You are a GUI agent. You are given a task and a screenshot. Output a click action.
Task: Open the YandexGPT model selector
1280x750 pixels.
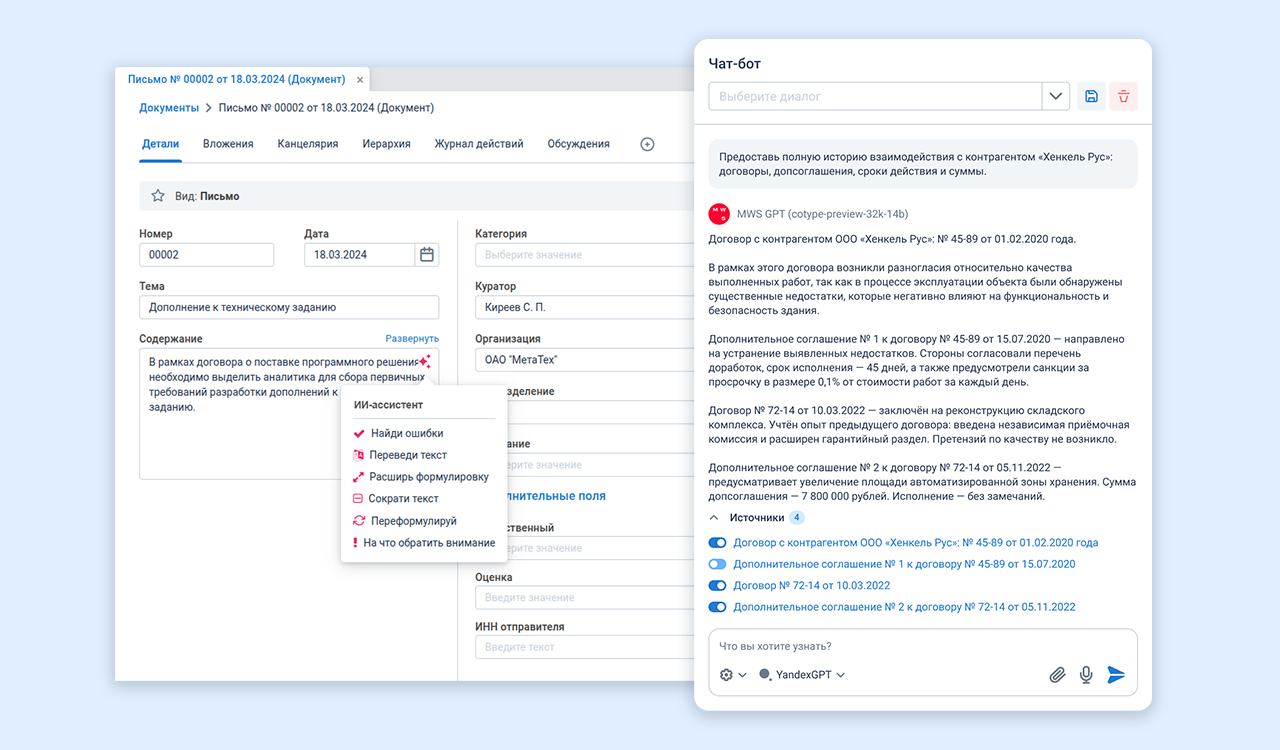pyautogui.click(x=803, y=675)
